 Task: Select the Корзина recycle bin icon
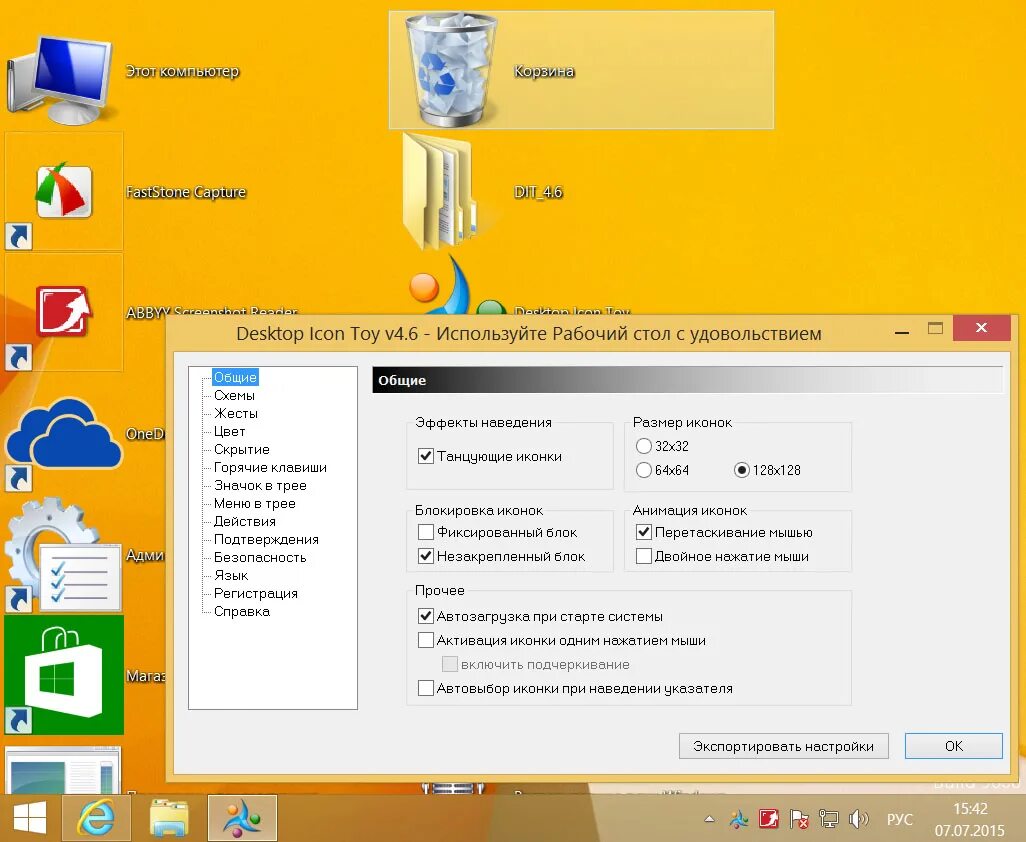click(x=450, y=70)
